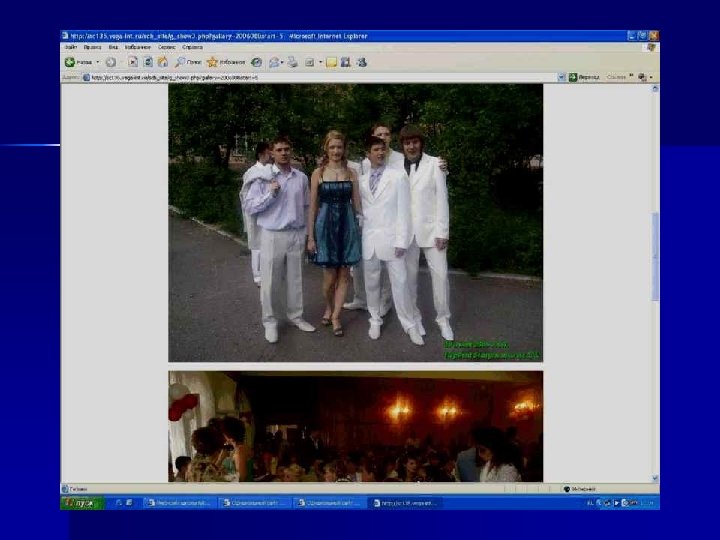This screenshot has width=720, height=540.
Task: Click the Пуск Start button
Action: (82, 503)
